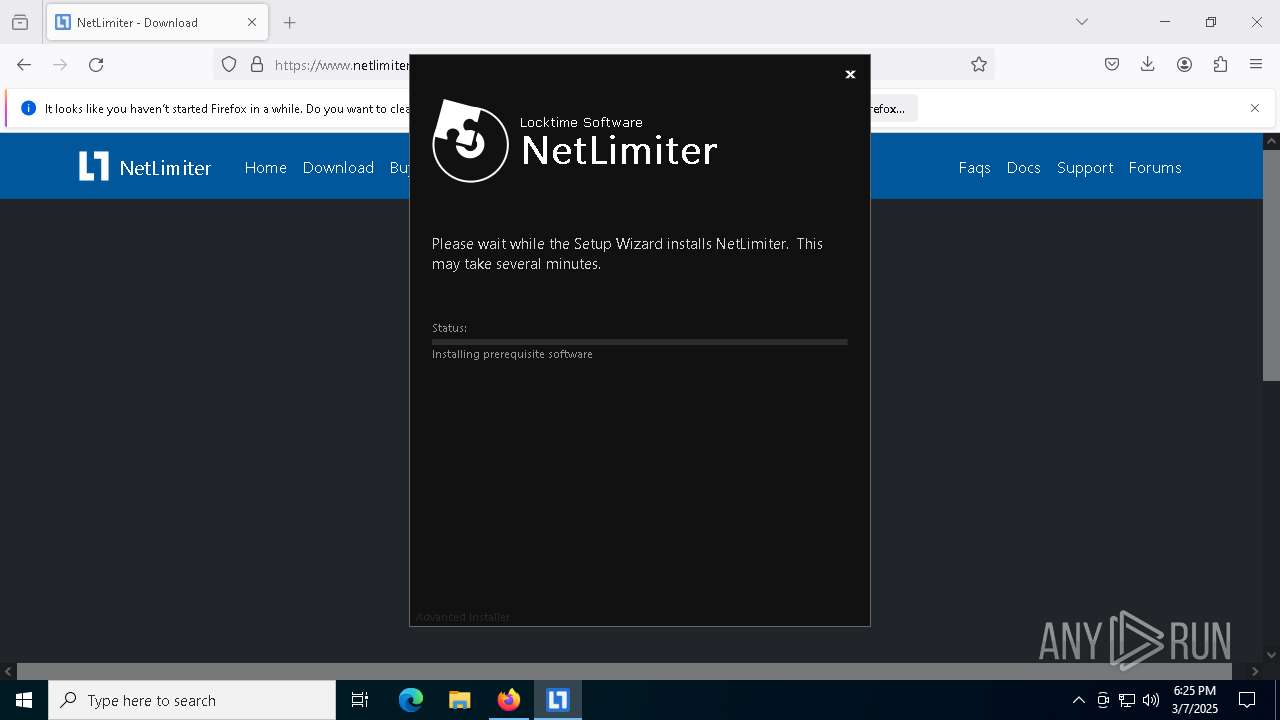Open the Save to Pocket button

point(1112,65)
